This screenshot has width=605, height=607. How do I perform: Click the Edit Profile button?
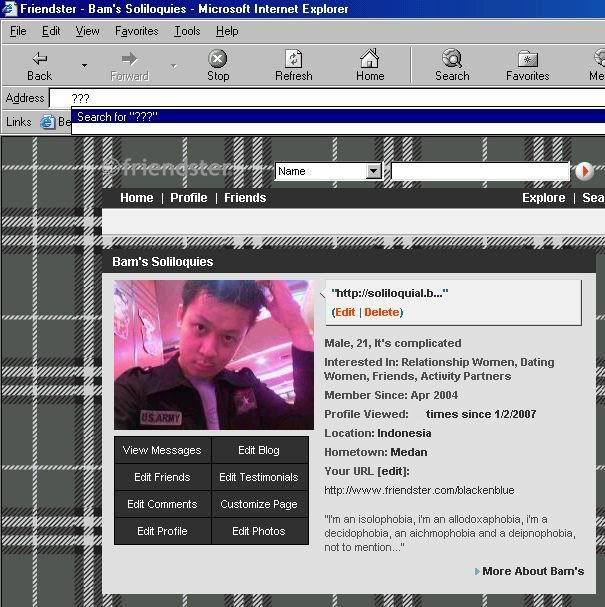coord(162,531)
